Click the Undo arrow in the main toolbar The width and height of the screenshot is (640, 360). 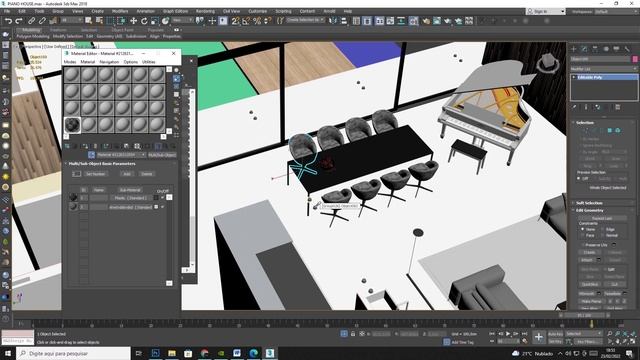point(8,20)
